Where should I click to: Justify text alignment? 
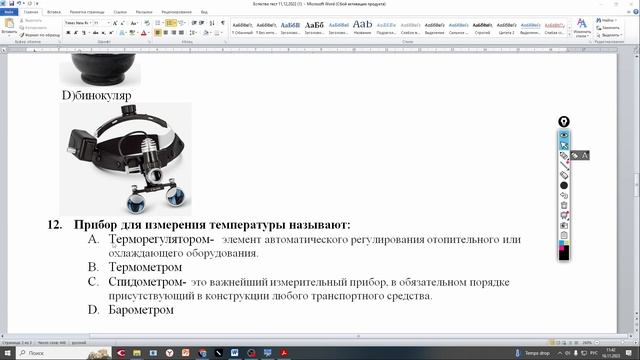(x=181, y=33)
